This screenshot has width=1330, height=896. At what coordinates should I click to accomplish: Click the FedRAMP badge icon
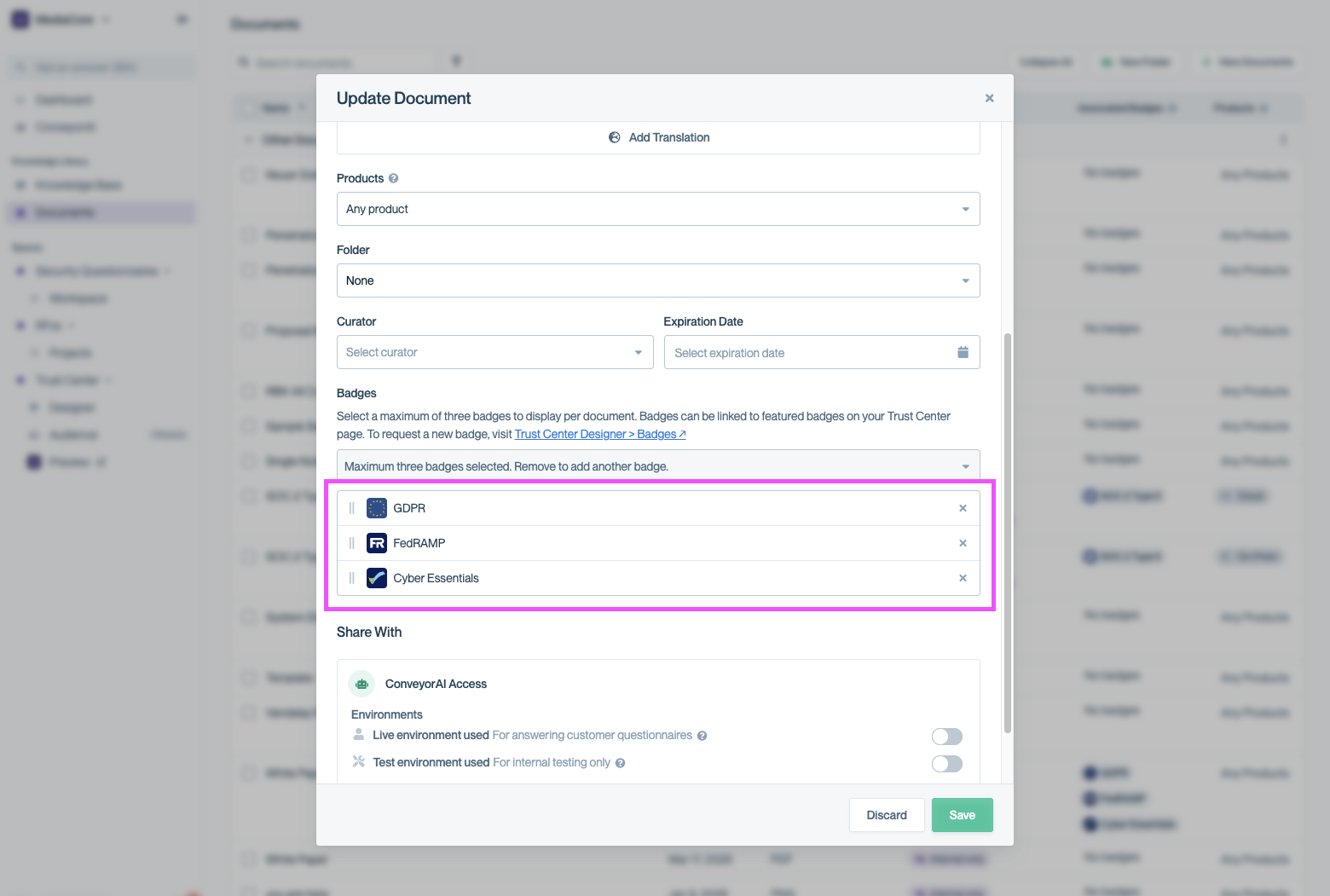tap(377, 542)
